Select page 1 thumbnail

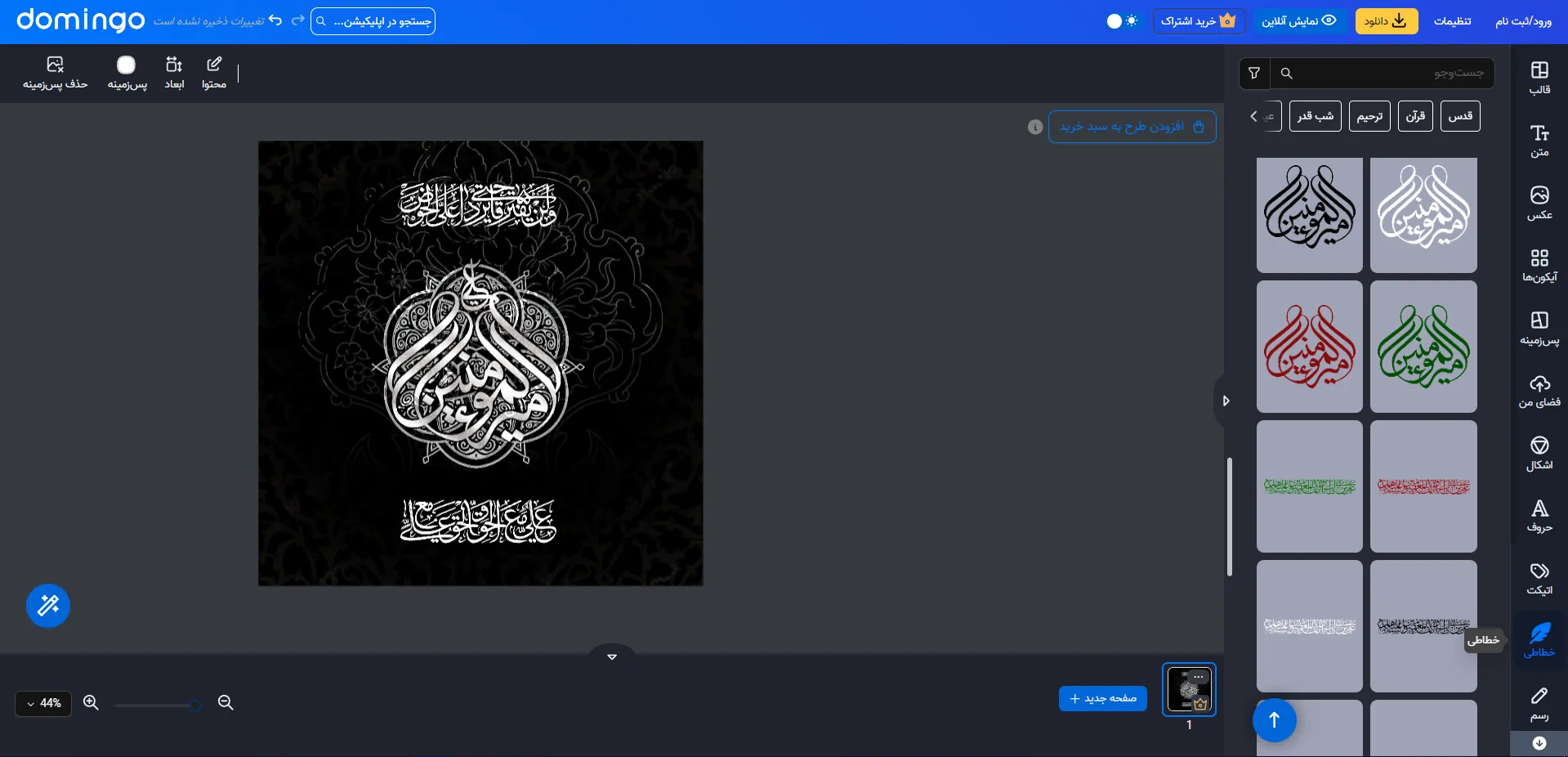[1189, 689]
